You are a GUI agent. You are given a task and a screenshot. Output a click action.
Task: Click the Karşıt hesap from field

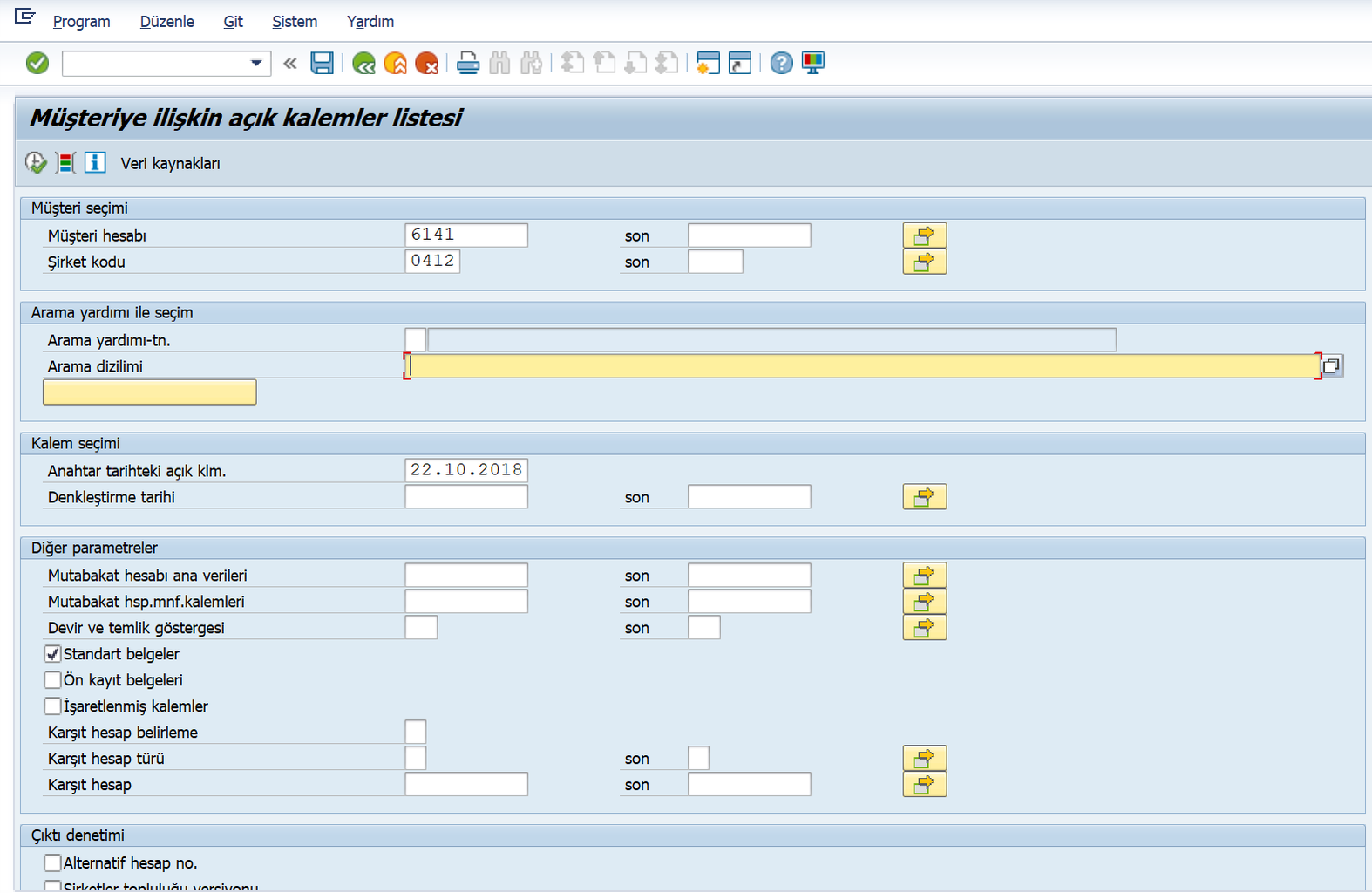(466, 785)
